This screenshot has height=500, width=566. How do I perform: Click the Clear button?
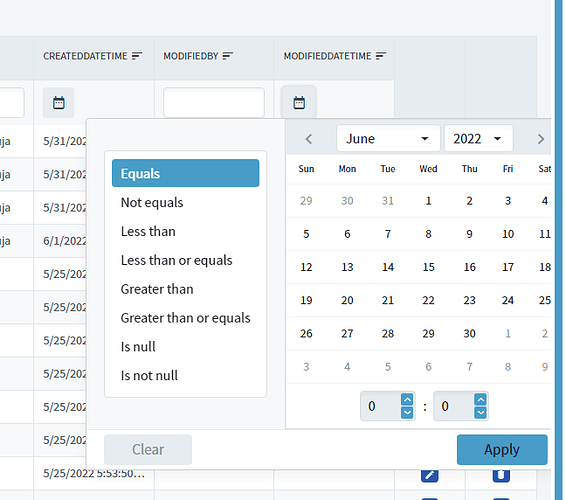coord(148,449)
